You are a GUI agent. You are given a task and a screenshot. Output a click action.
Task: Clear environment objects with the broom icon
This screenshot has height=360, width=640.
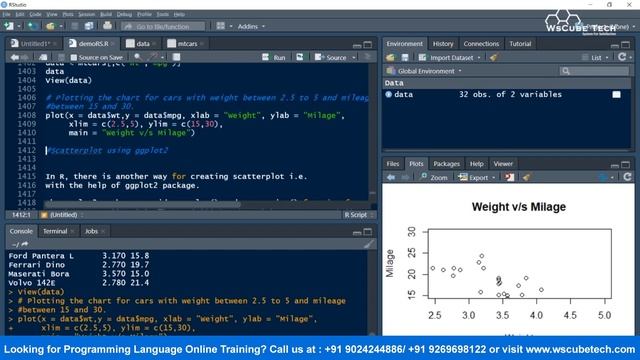(x=493, y=58)
